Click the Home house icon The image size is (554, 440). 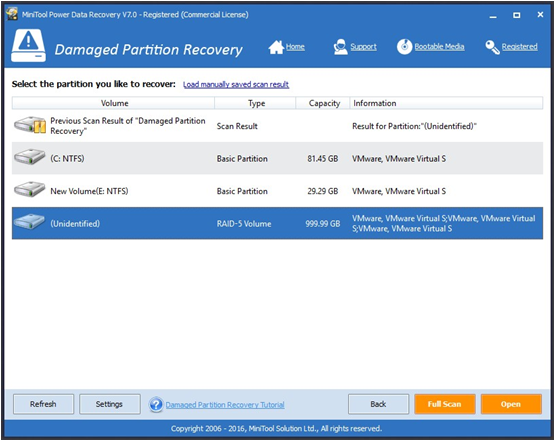(276, 47)
